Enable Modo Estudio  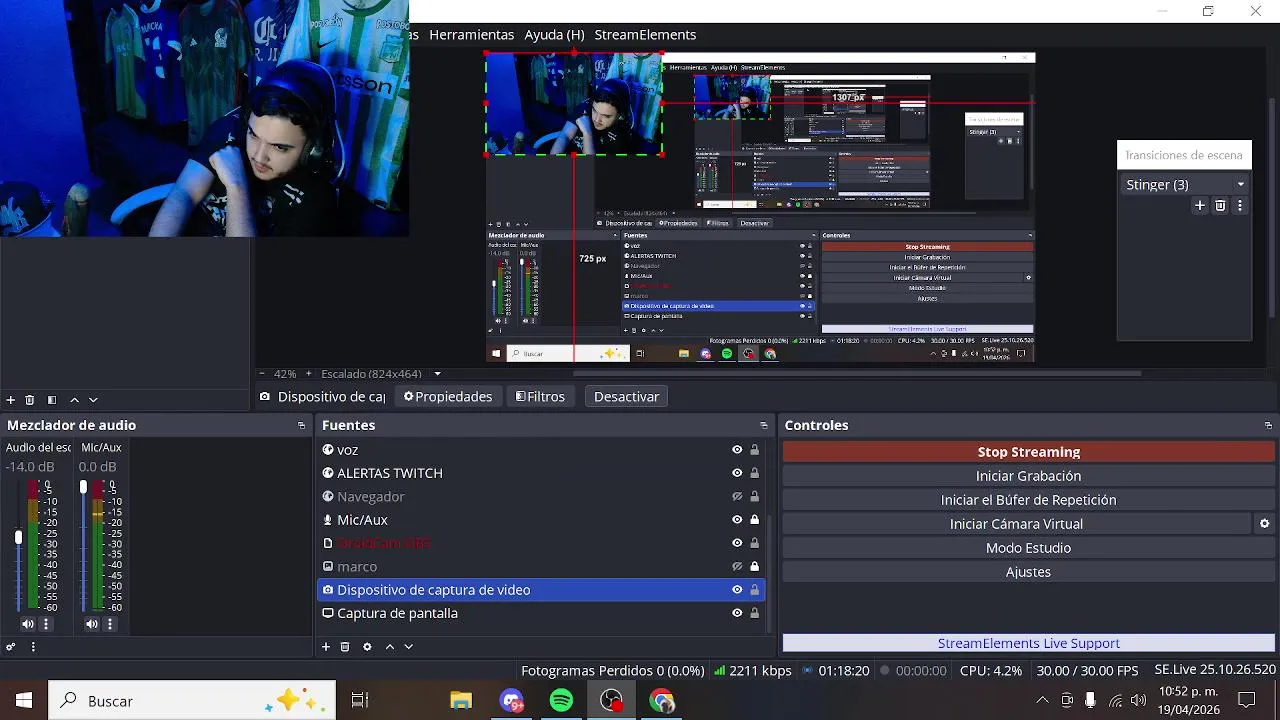[x=1029, y=548]
